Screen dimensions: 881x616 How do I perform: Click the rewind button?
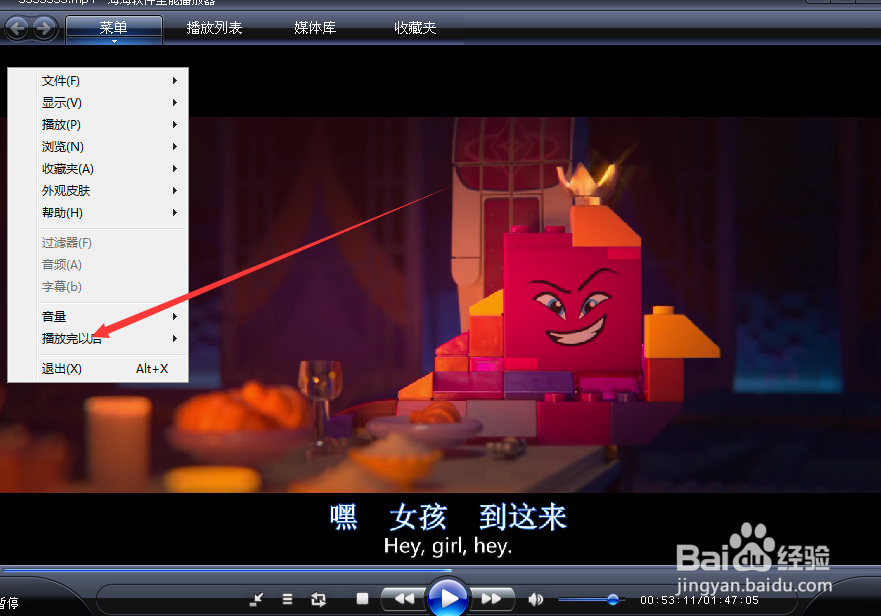404,599
